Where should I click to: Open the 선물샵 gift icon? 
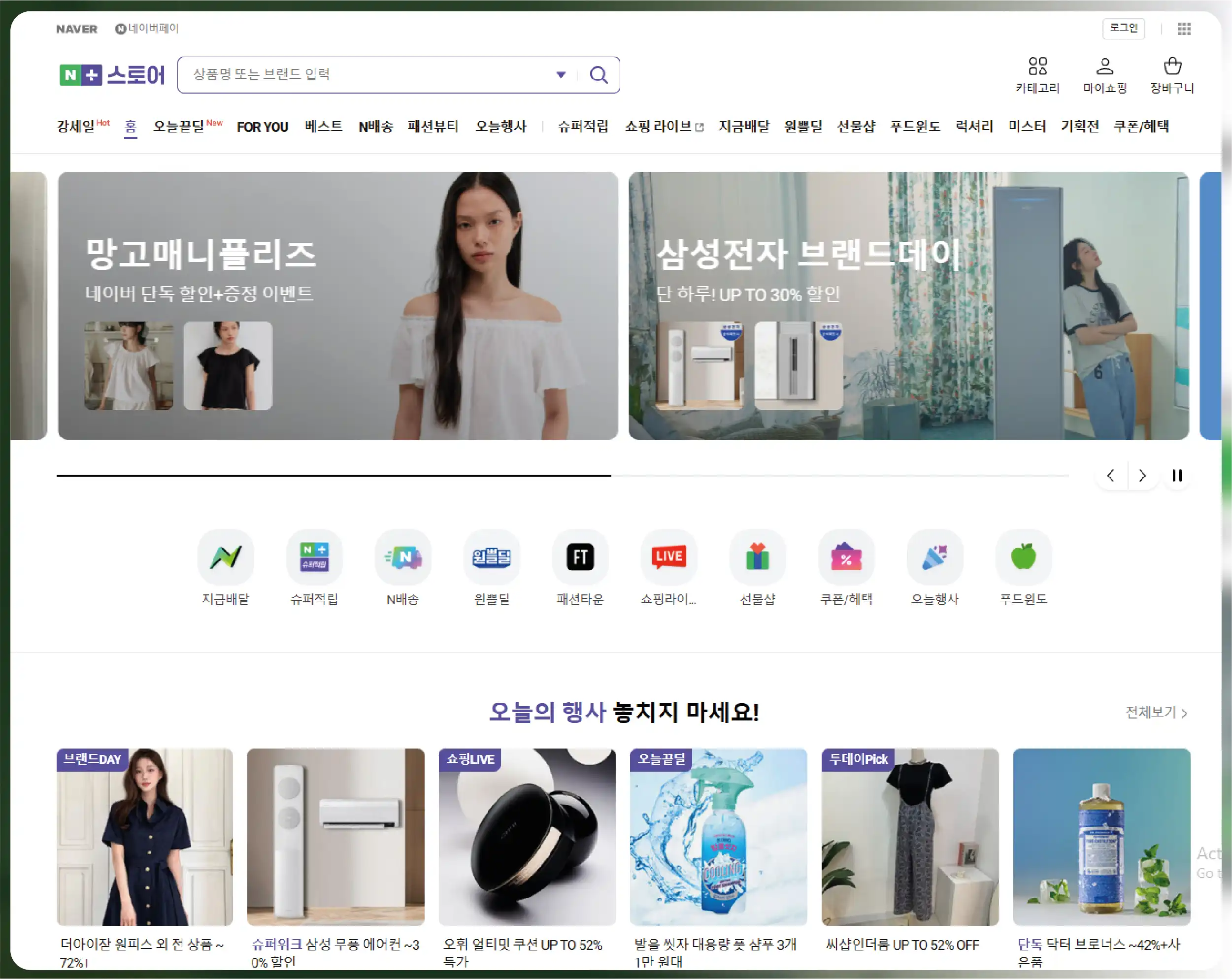pos(757,557)
